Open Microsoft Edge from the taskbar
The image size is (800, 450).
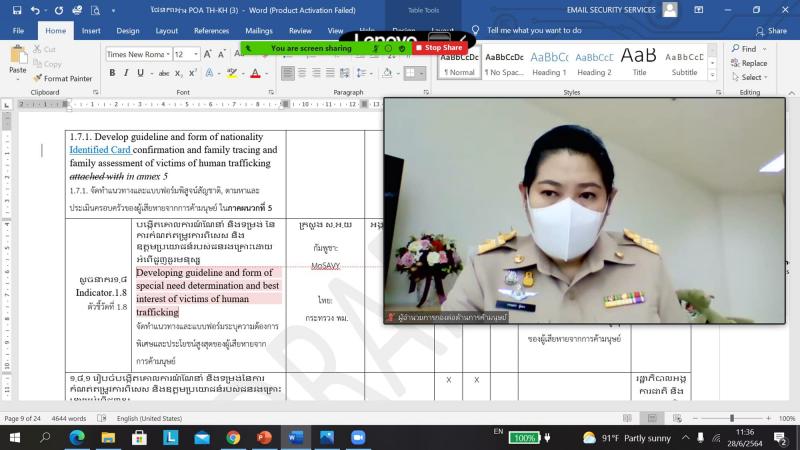[77, 438]
